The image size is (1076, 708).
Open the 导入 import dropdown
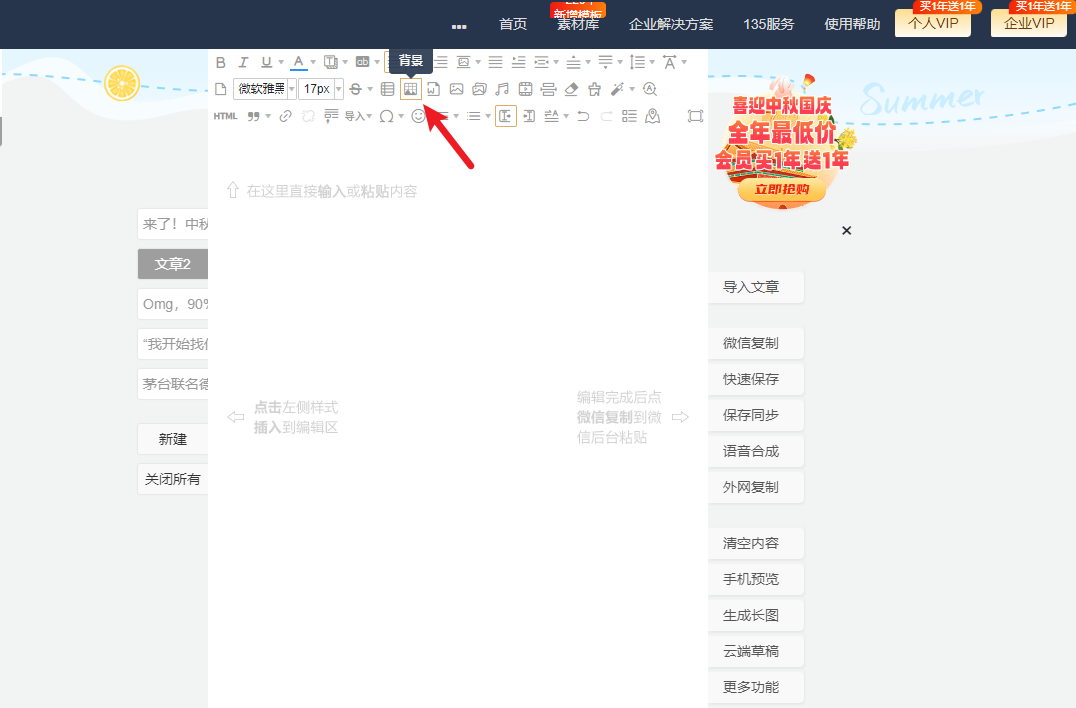[x=358, y=116]
